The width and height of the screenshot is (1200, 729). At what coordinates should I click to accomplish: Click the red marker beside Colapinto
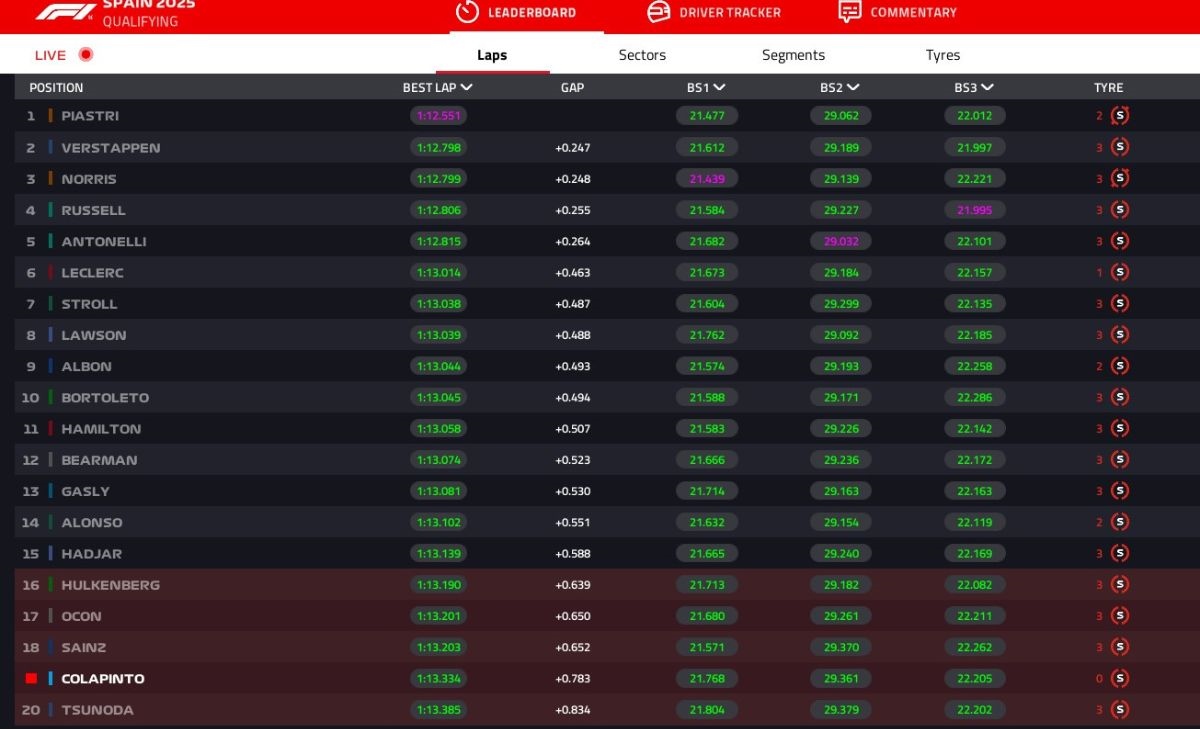click(31, 679)
